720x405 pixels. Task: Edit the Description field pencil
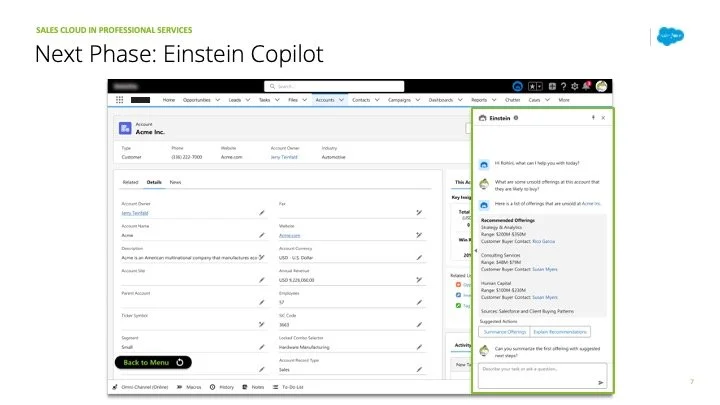262,258
